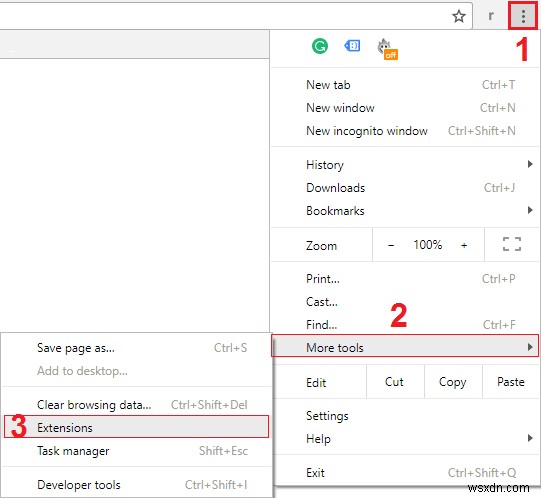The width and height of the screenshot is (541, 498).
Task: Select Print... from the menu
Action: [x=405, y=279]
